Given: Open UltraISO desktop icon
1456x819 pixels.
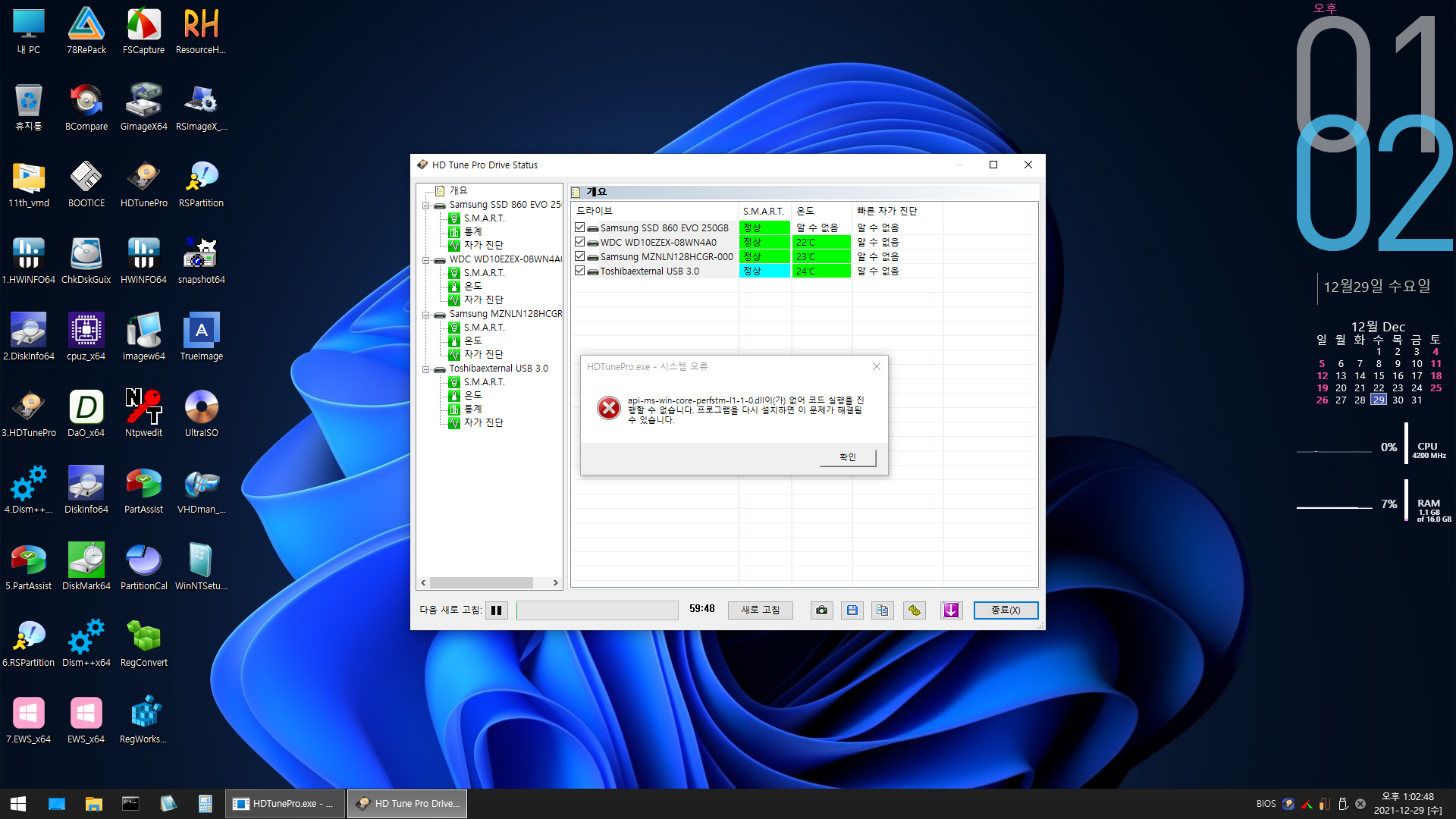Looking at the screenshot, I should [x=201, y=414].
